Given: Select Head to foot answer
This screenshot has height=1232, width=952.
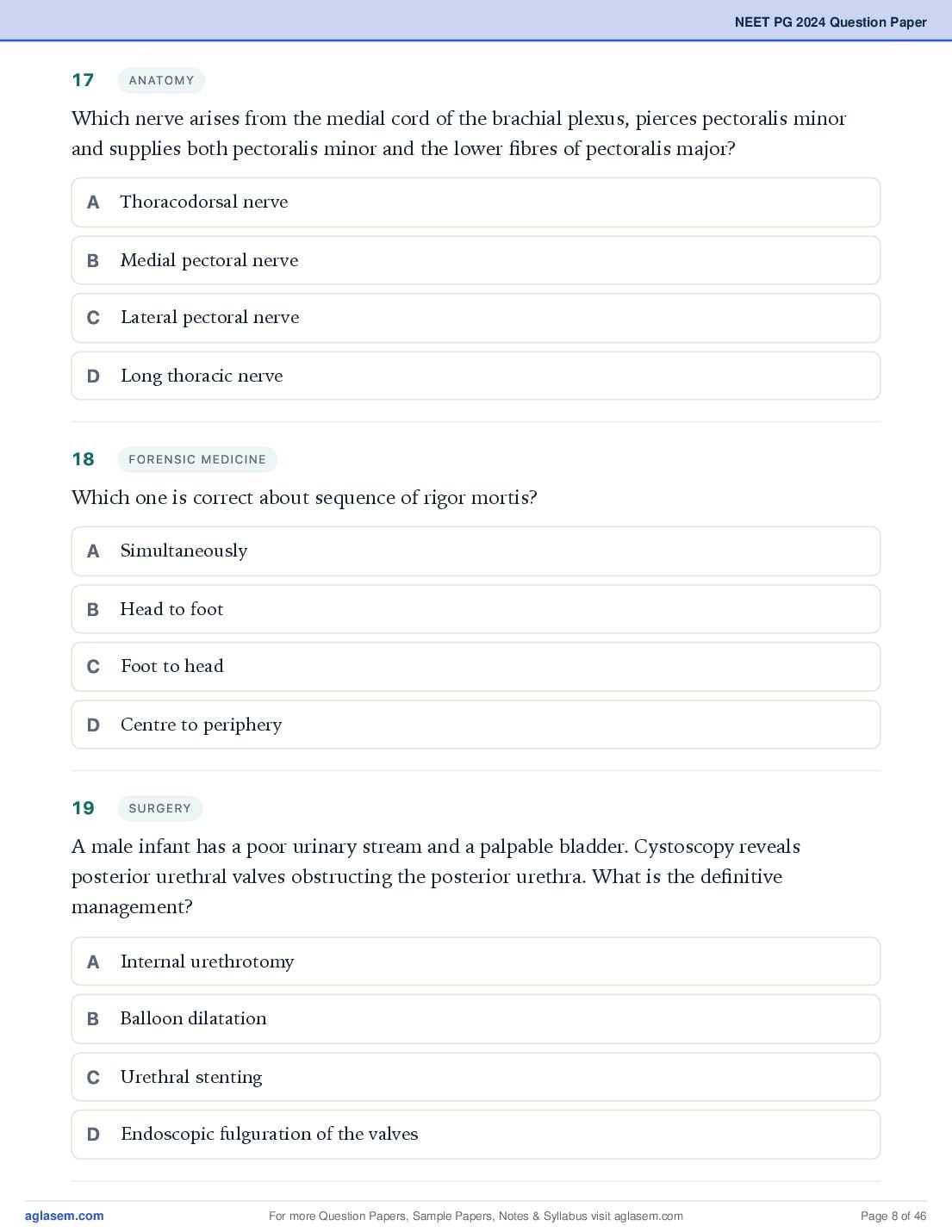Looking at the screenshot, I should 476,609.
